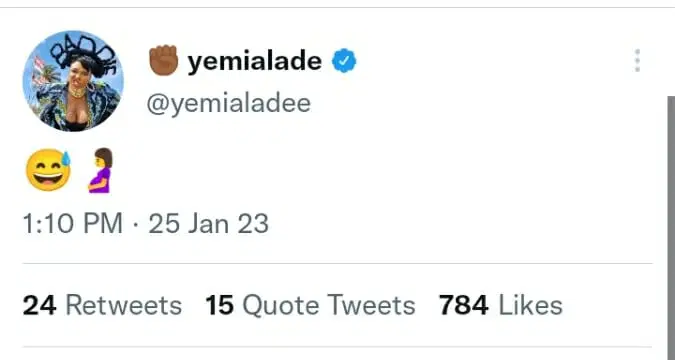Screen dimensions: 675x360
Task: Open yemialade's circular profile picture
Action: coord(73,81)
